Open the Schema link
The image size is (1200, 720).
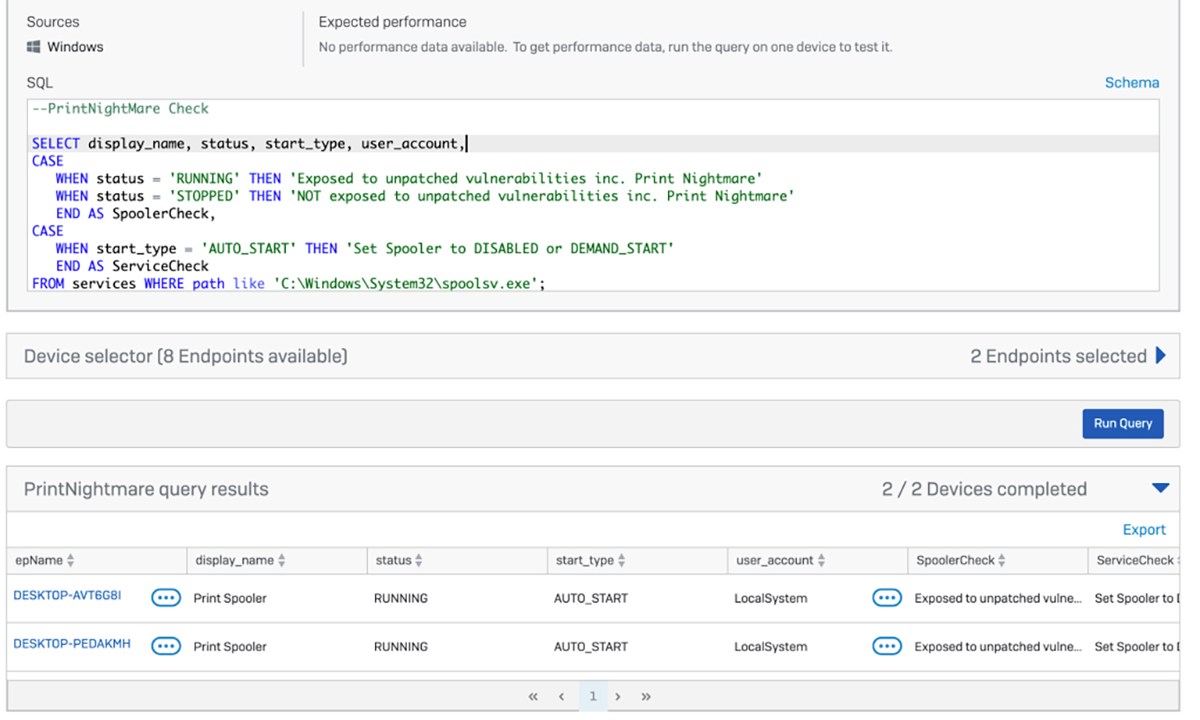pyautogui.click(x=1131, y=83)
